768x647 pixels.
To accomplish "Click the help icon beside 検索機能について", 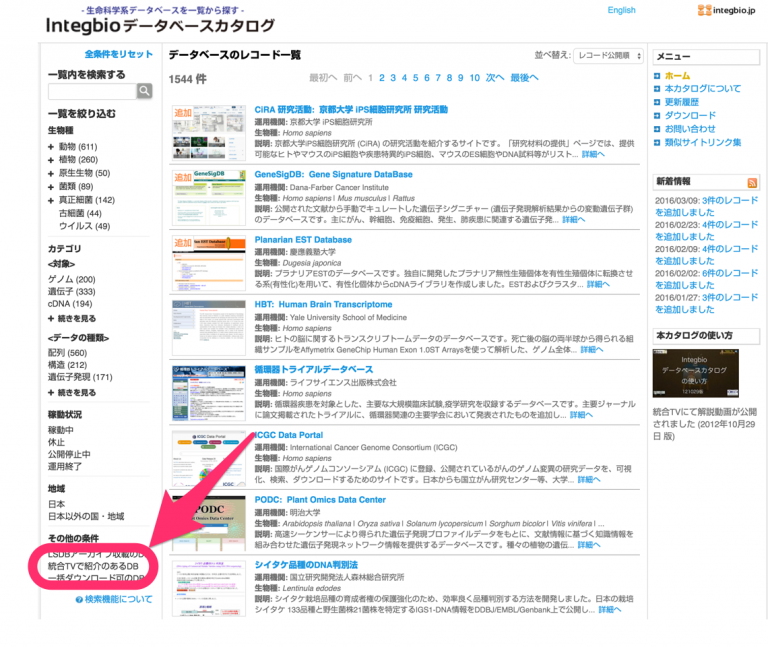I will point(79,599).
